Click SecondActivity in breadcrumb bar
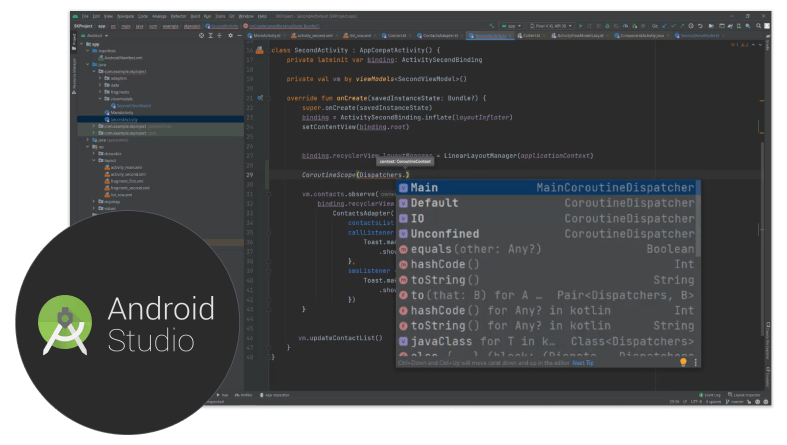This screenshot has height=445, width=787. coord(222,26)
